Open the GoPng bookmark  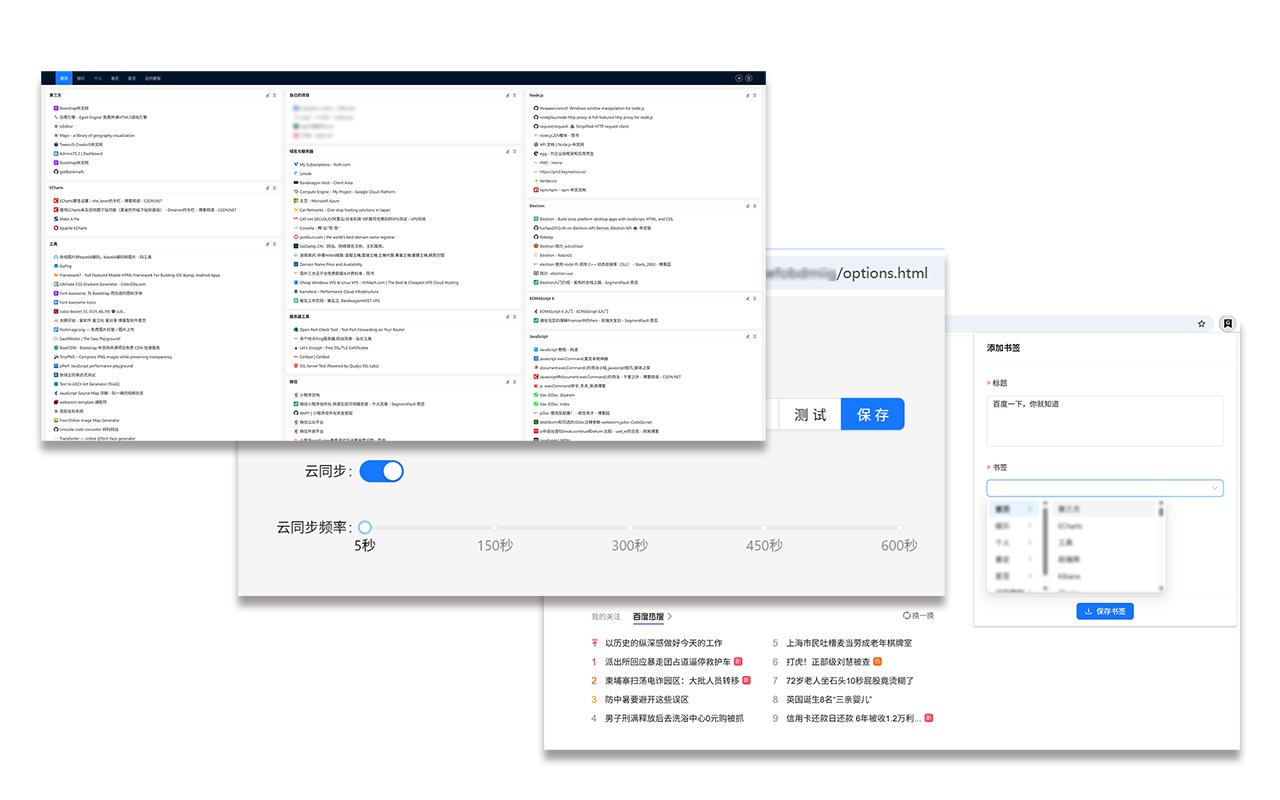pos(63,266)
